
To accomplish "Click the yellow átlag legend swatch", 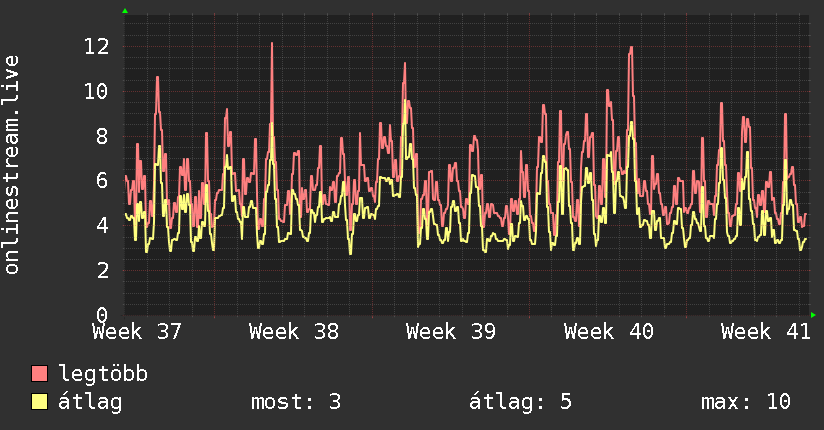I will click(39, 401).
